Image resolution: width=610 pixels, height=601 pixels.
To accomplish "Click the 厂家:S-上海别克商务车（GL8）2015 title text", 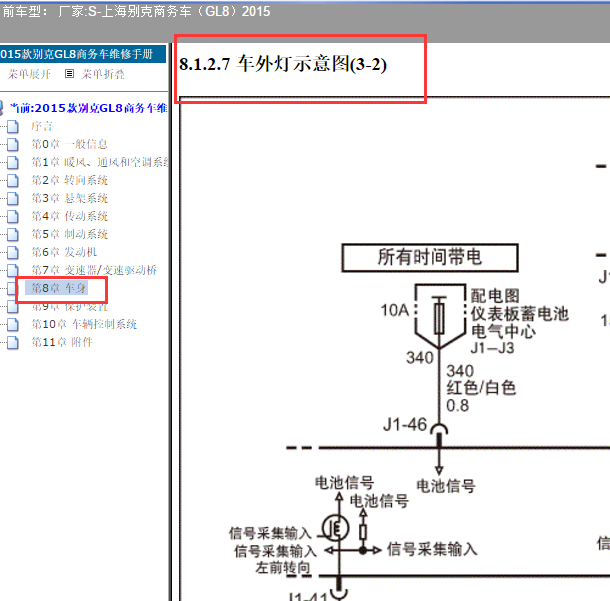I will [x=164, y=11].
